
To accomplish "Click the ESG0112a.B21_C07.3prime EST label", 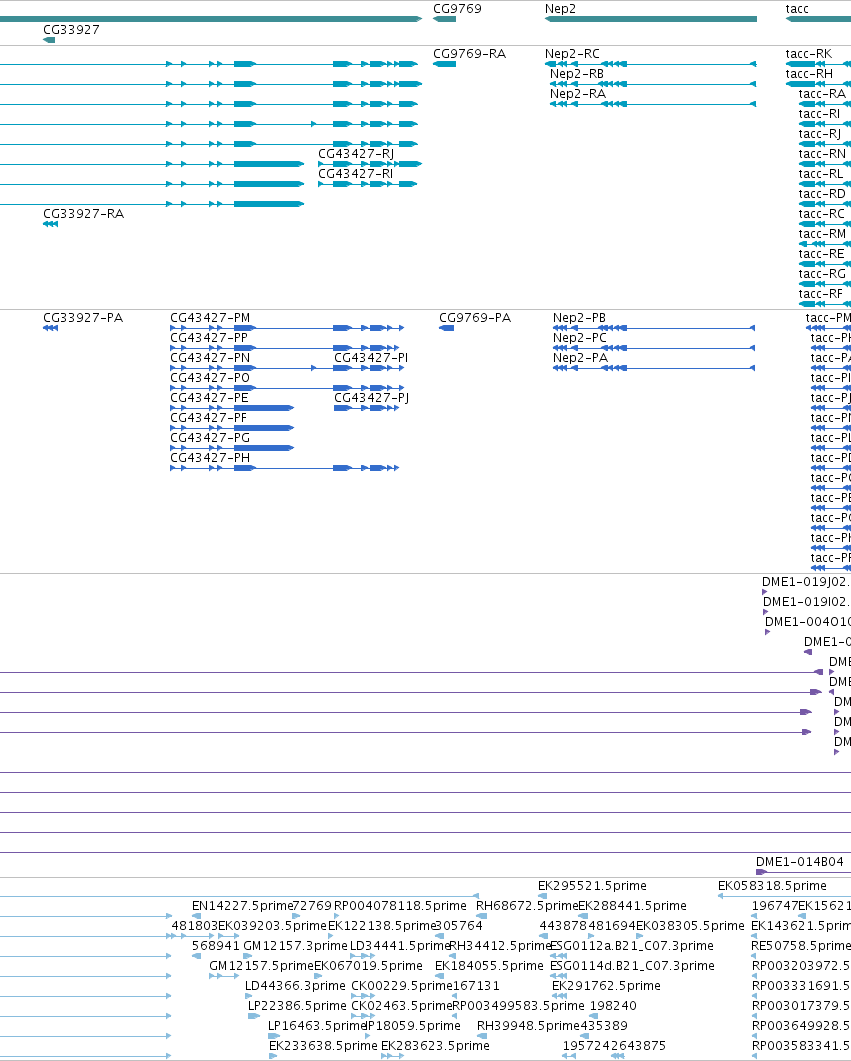I will pos(632,945).
